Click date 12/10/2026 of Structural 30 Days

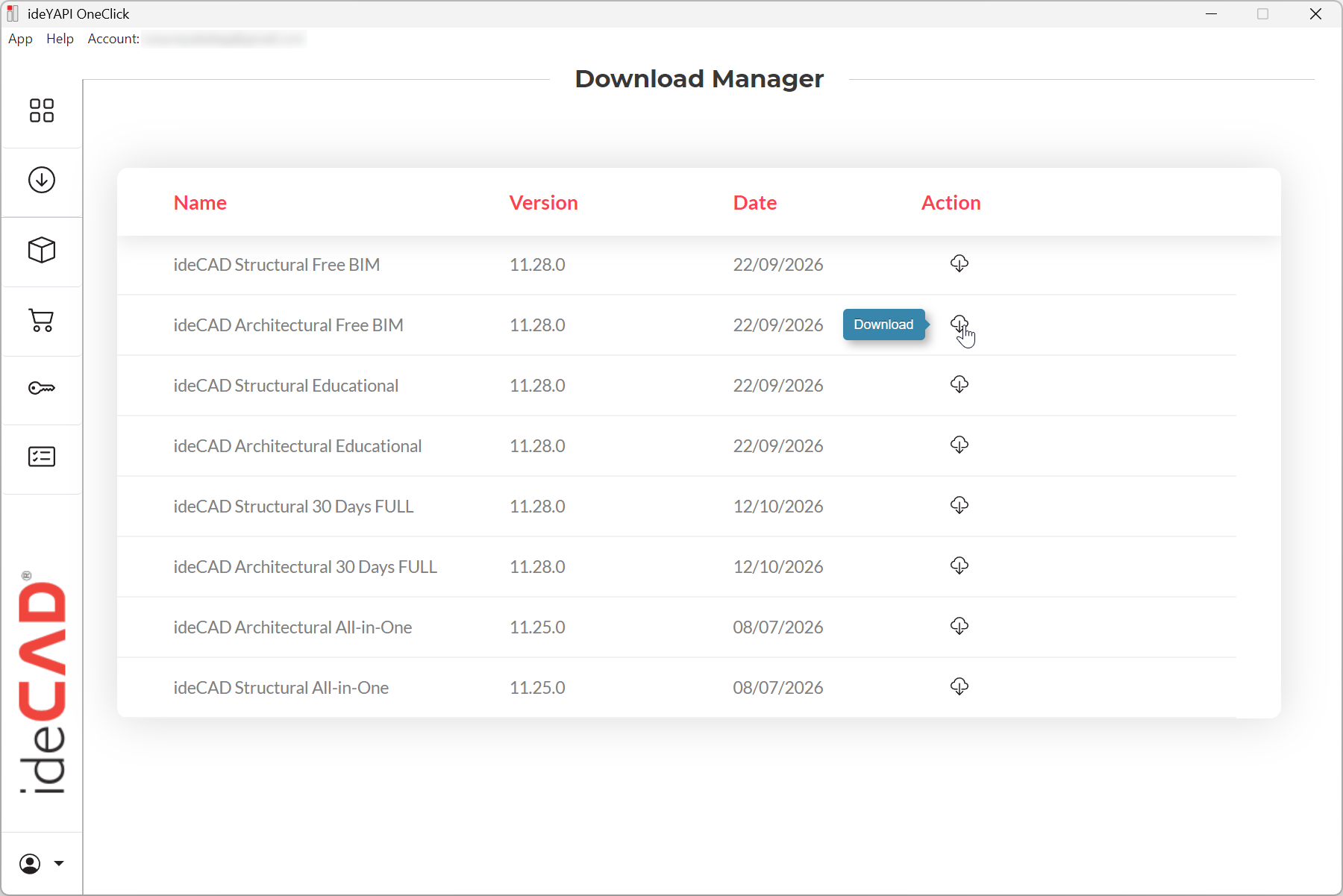click(x=778, y=507)
